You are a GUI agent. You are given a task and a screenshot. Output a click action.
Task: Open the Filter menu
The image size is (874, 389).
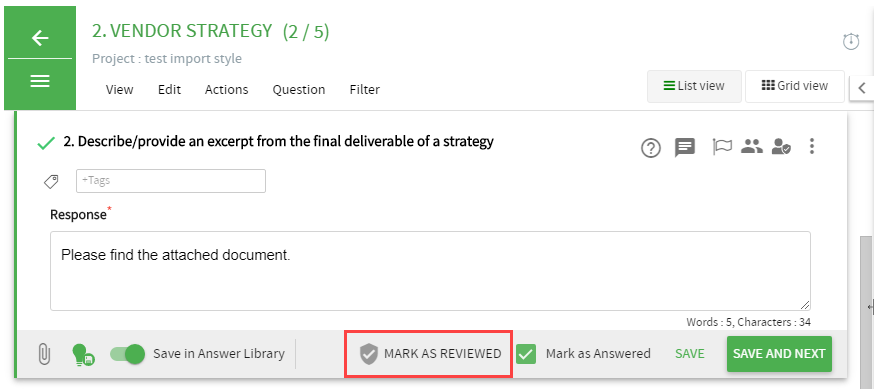coord(365,89)
